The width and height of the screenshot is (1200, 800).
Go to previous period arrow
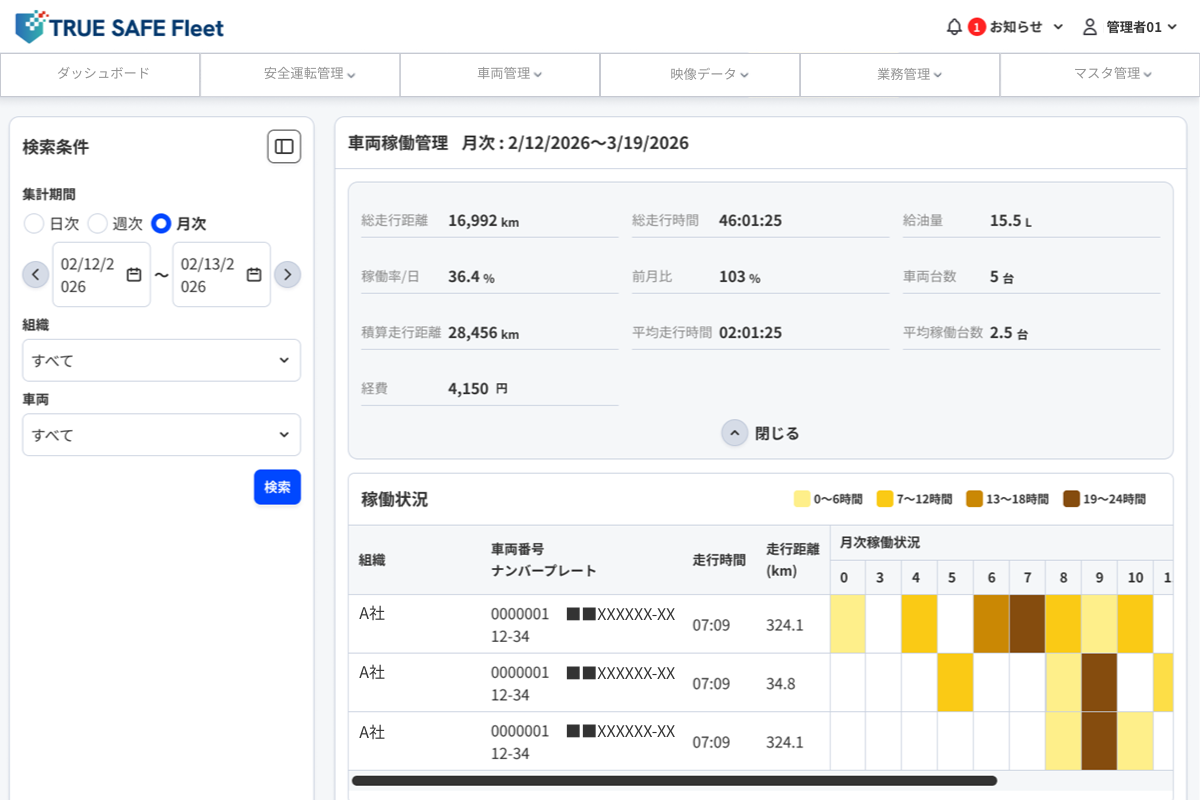point(36,274)
